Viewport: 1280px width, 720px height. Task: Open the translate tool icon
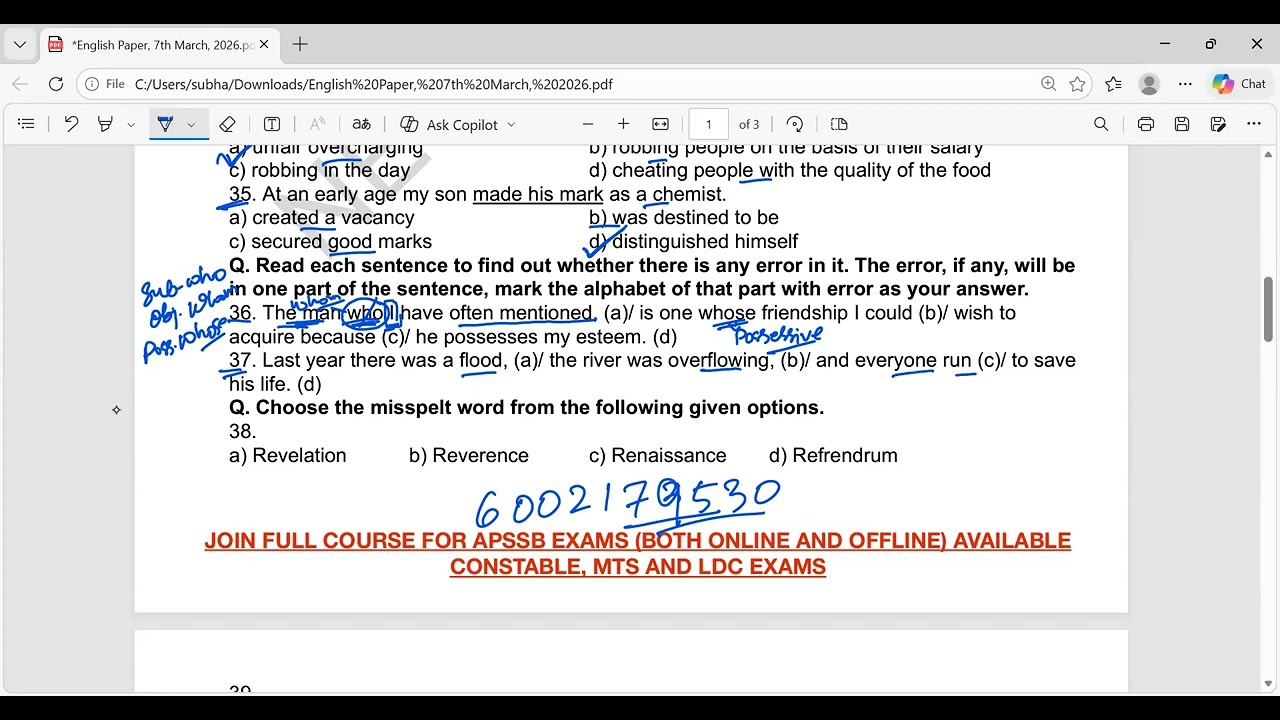[362, 124]
